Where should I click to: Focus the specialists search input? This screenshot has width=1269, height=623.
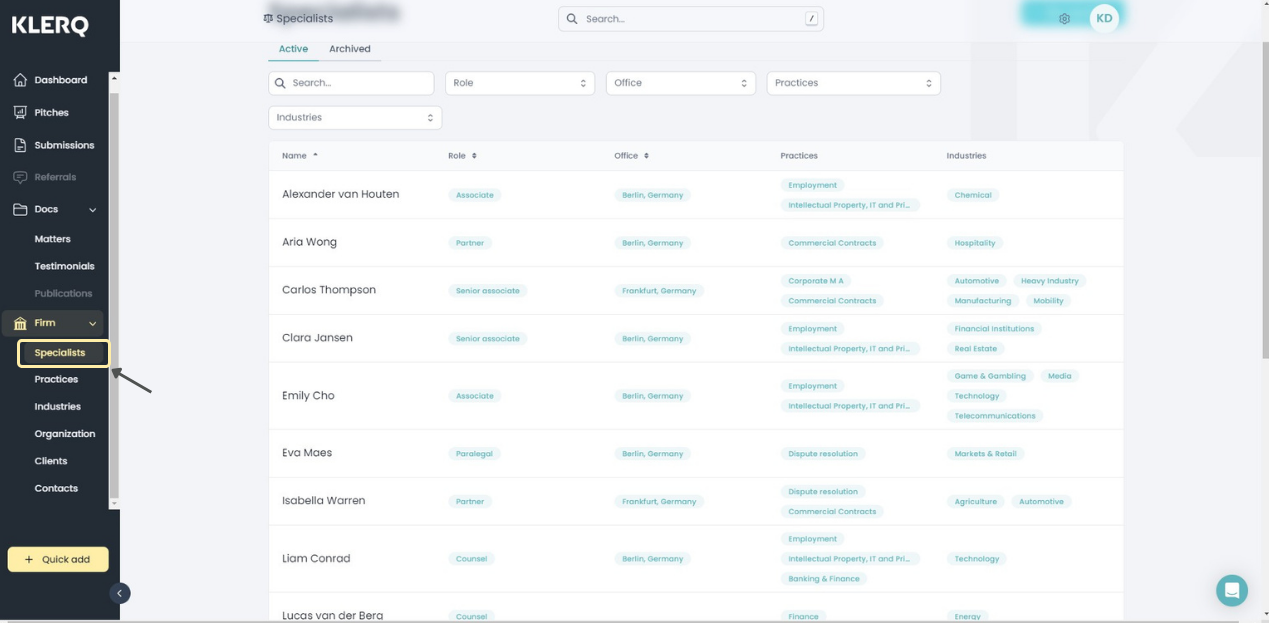pos(351,83)
